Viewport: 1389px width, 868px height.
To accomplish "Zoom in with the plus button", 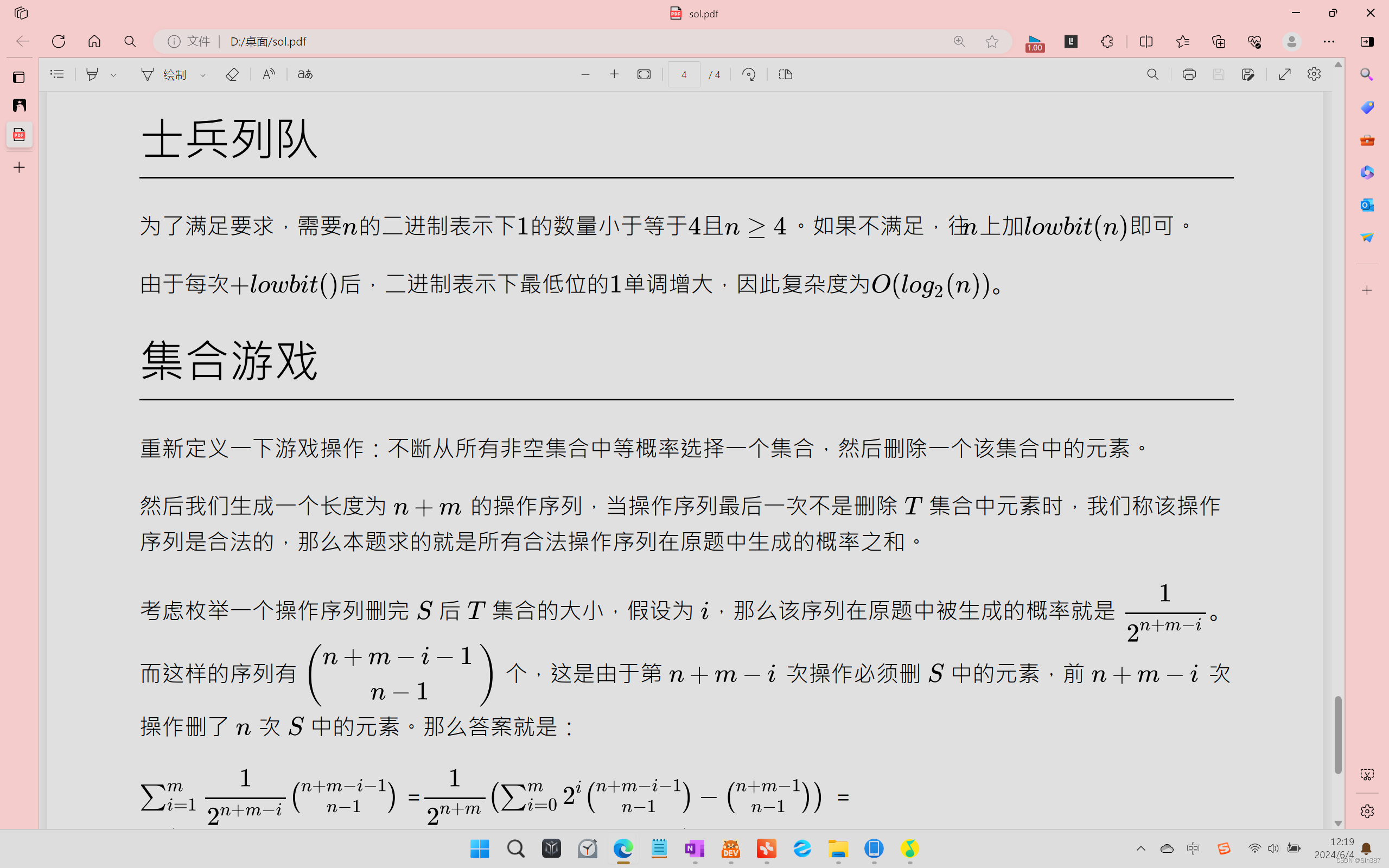I will pyautogui.click(x=614, y=75).
